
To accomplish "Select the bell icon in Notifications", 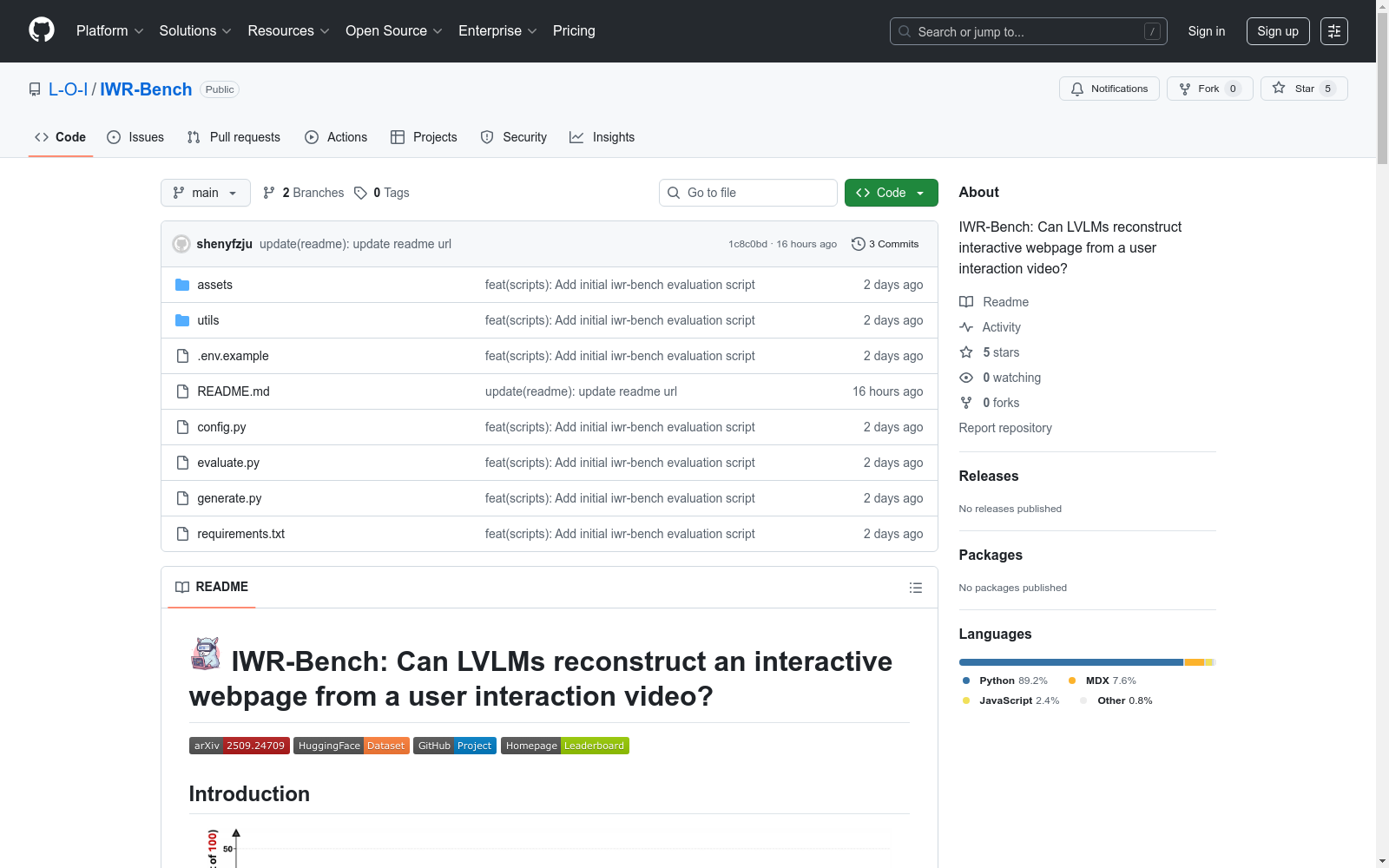I will 1077,89.
